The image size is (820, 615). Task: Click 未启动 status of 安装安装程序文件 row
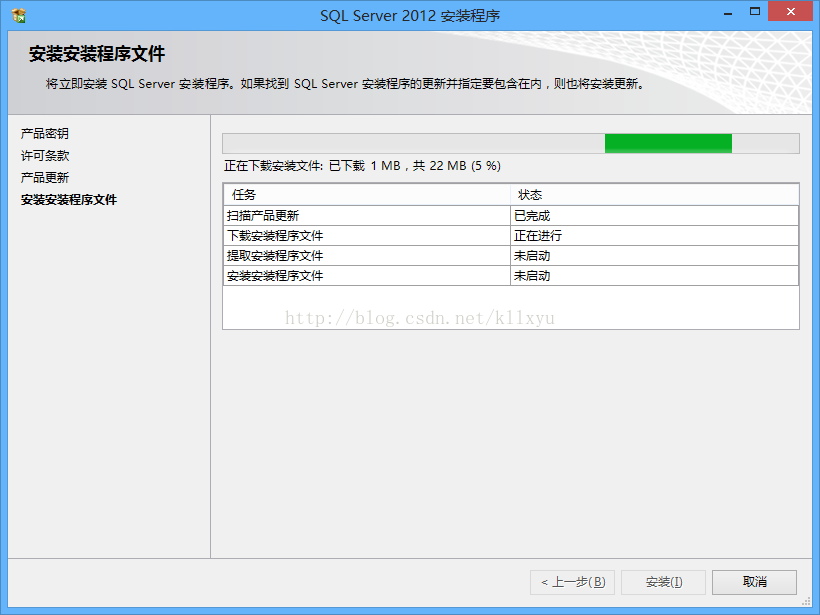click(655, 276)
